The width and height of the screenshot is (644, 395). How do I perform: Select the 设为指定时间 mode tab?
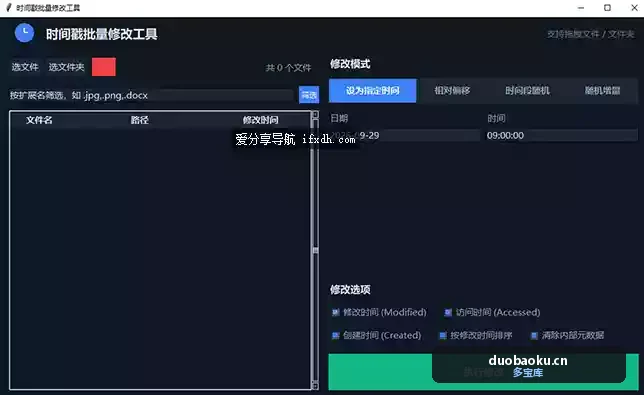click(x=373, y=91)
